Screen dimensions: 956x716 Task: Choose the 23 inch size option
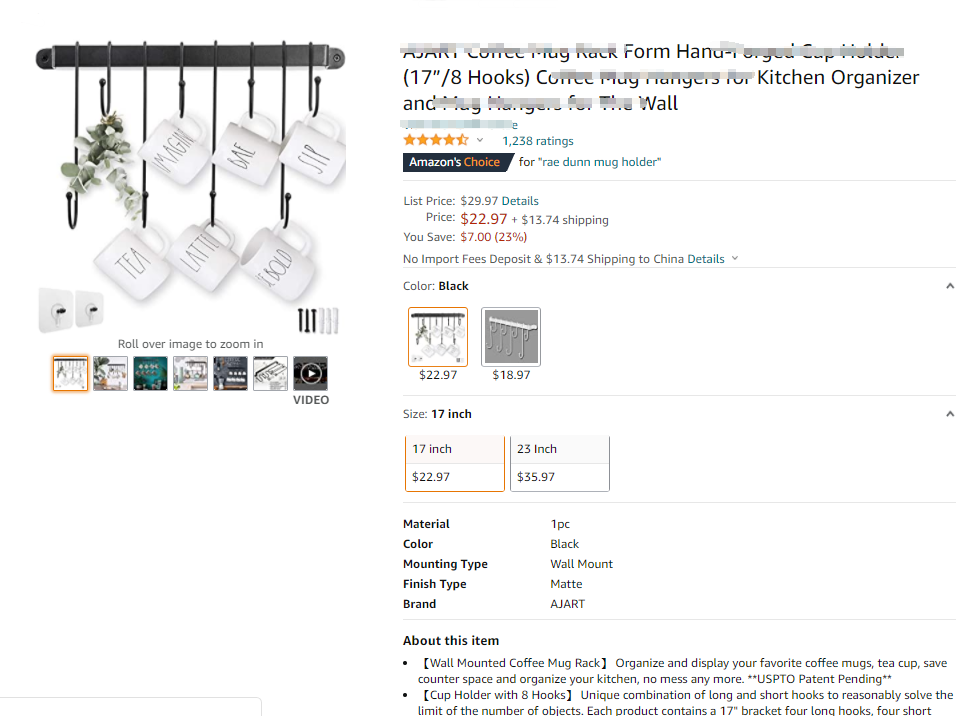(560, 463)
